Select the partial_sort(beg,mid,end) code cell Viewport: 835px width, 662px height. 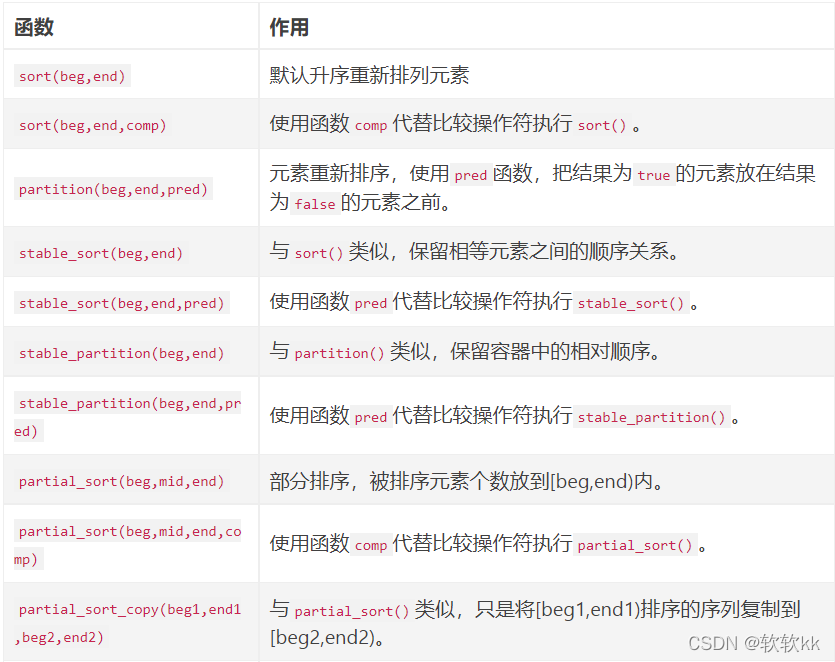pos(122,481)
